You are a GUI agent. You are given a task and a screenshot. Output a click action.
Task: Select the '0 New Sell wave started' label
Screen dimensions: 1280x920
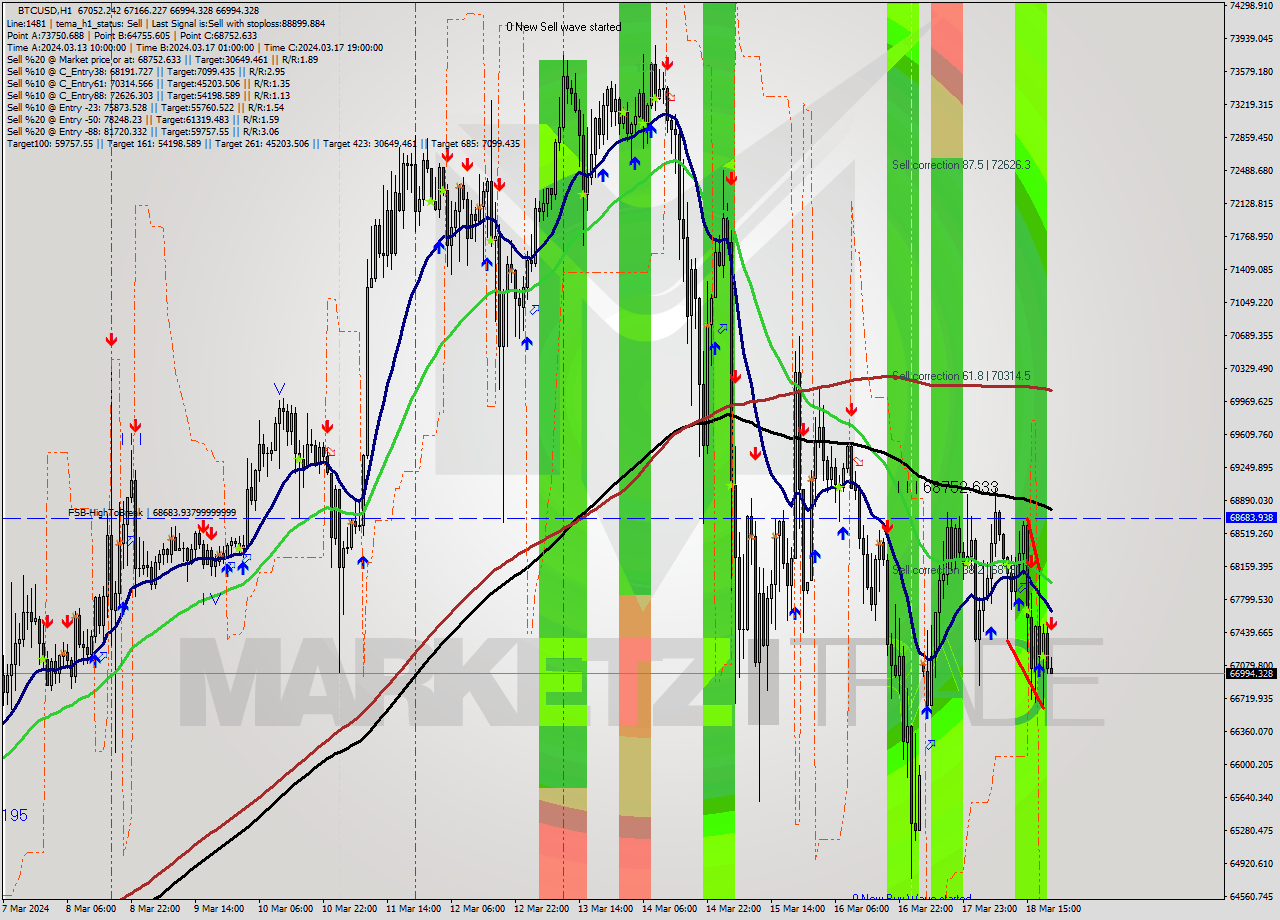(x=563, y=27)
